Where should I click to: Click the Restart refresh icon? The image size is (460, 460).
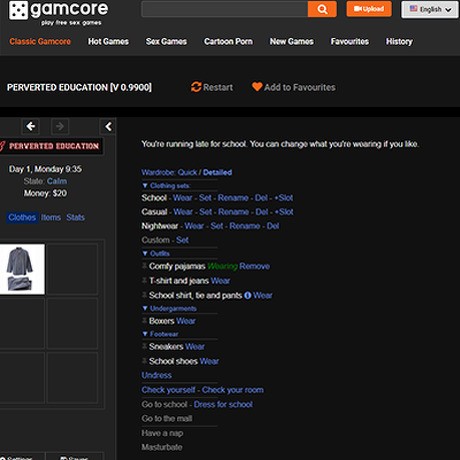(x=196, y=87)
